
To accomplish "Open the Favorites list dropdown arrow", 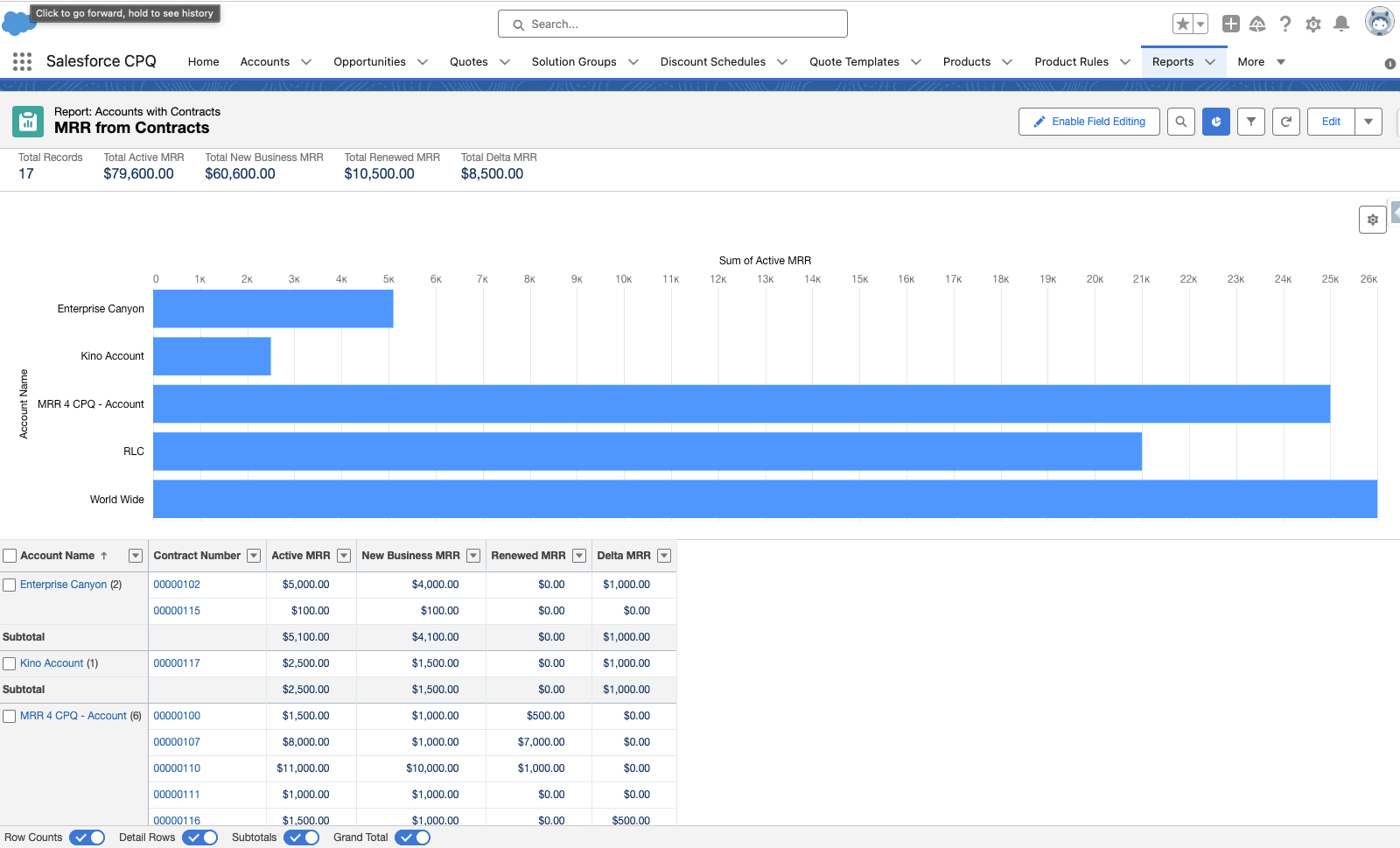I will pos(1201,24).
